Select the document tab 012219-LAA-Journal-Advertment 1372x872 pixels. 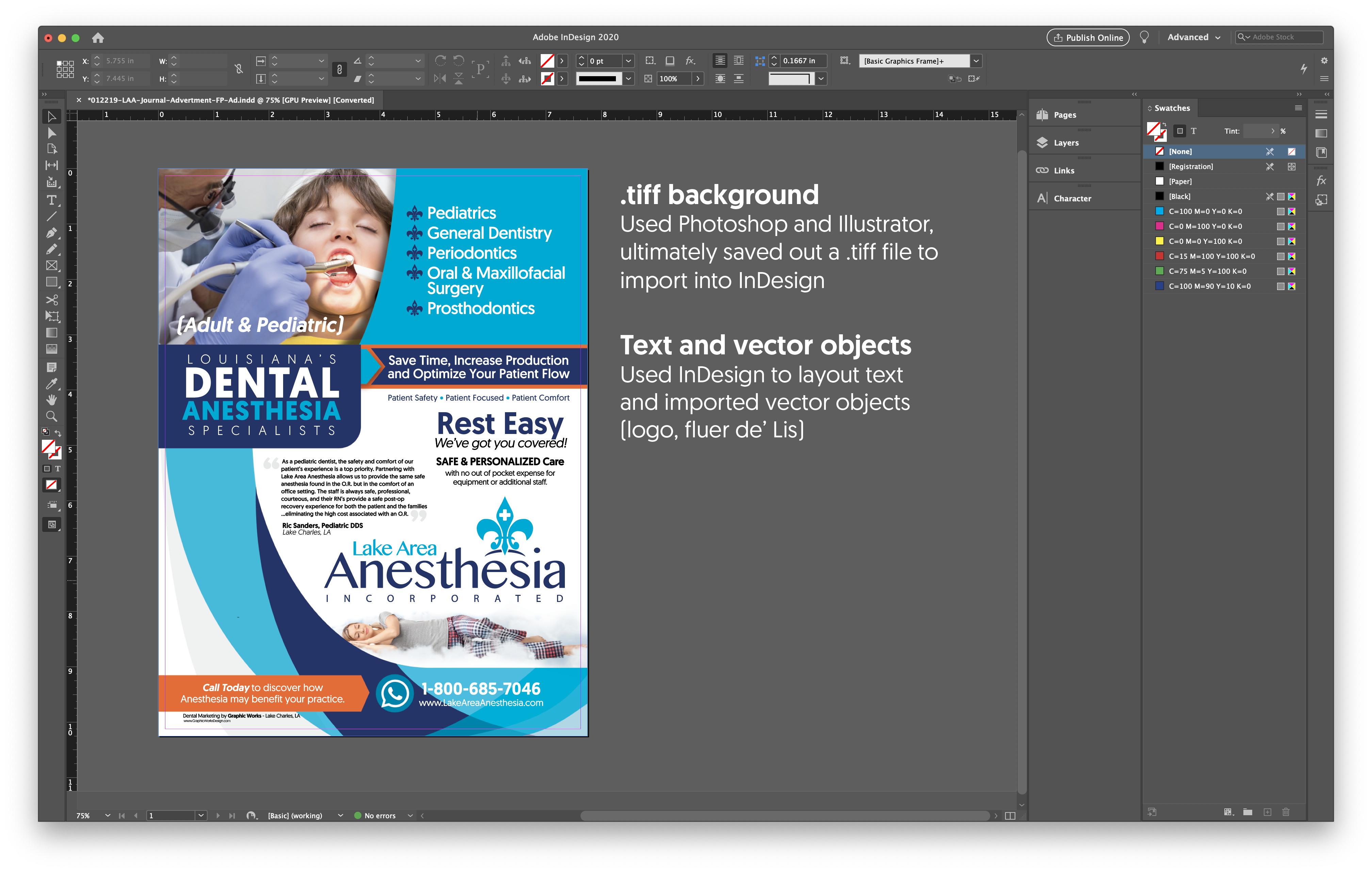click(231, 100)
